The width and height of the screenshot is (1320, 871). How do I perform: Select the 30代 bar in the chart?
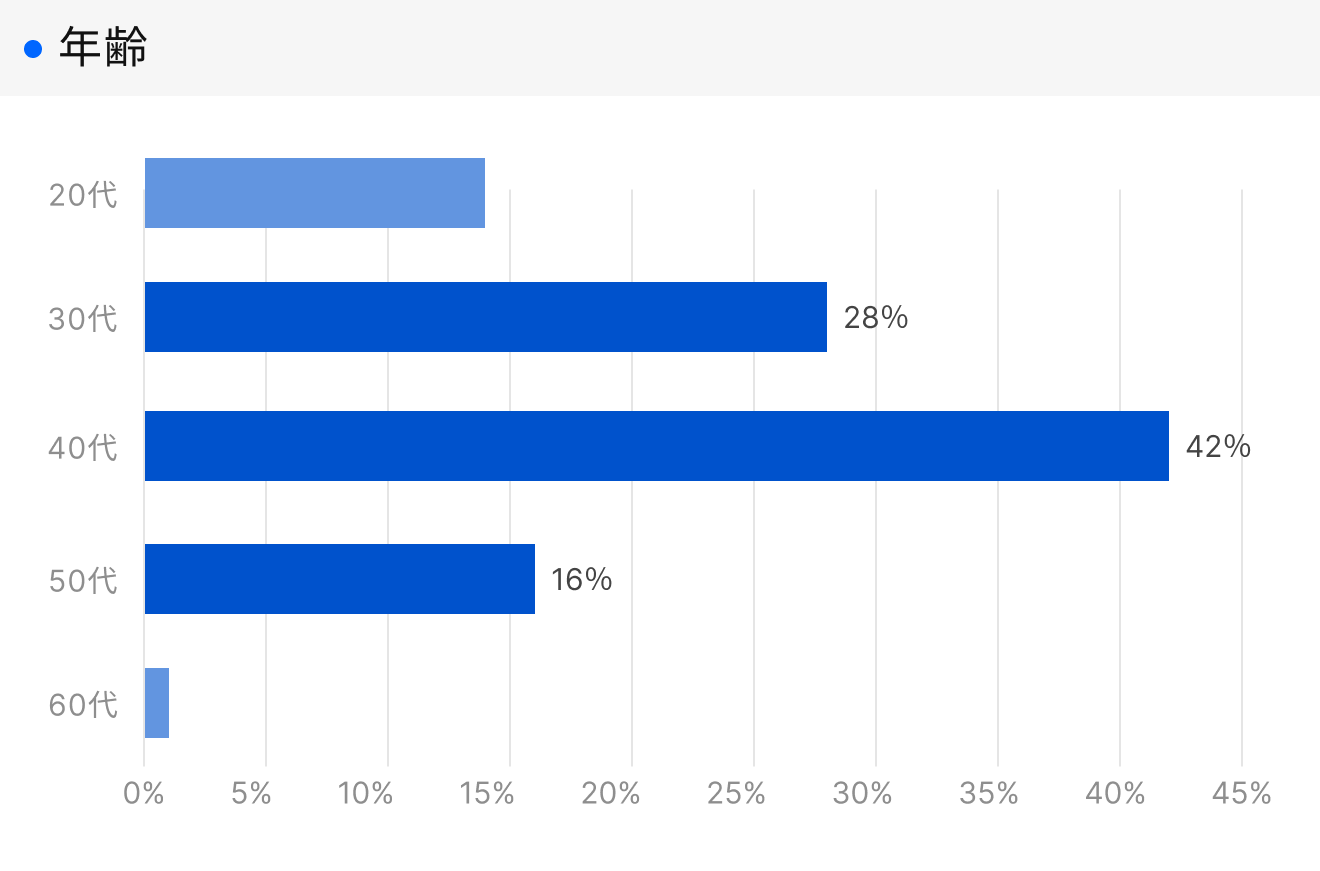click(485, 317)
